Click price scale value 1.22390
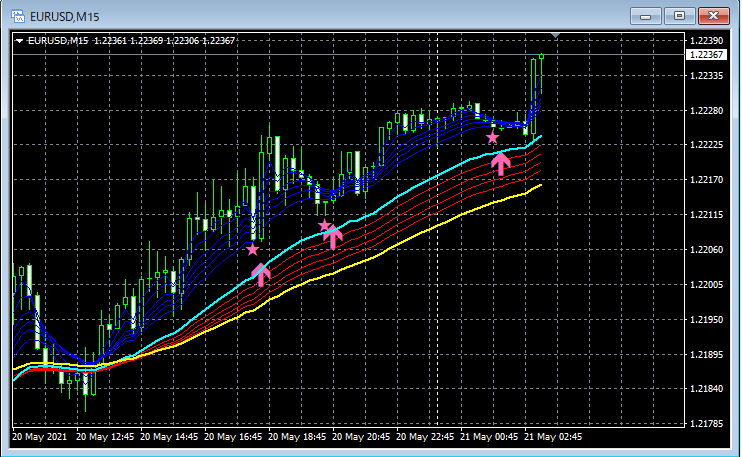 pyautogui.click(x=707, y=41)
